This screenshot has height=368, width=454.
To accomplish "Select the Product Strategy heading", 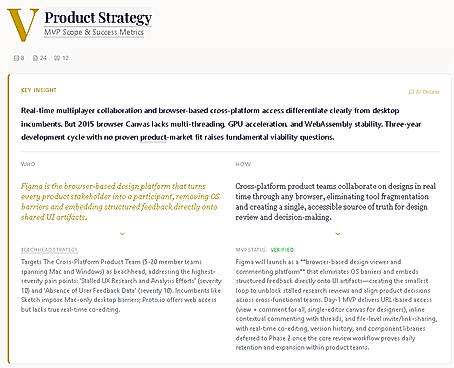I will click(x=98, y=18).
